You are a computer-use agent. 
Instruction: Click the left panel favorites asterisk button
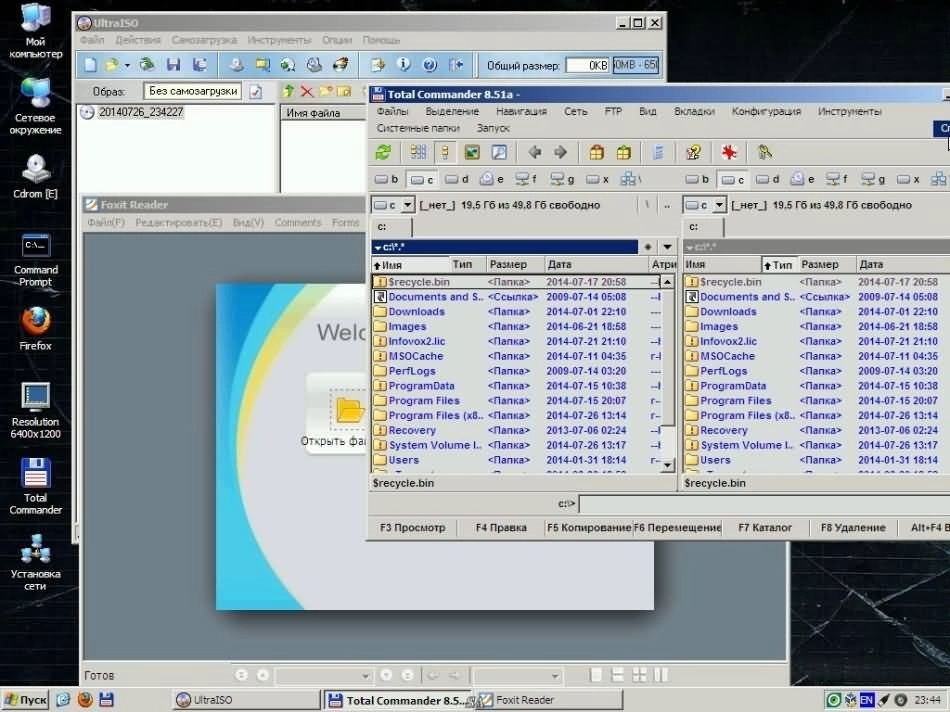648,247
